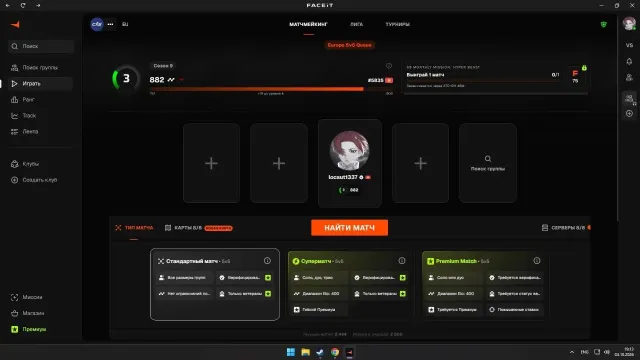Click the locust1337 player card avatar

pos(349,151)
